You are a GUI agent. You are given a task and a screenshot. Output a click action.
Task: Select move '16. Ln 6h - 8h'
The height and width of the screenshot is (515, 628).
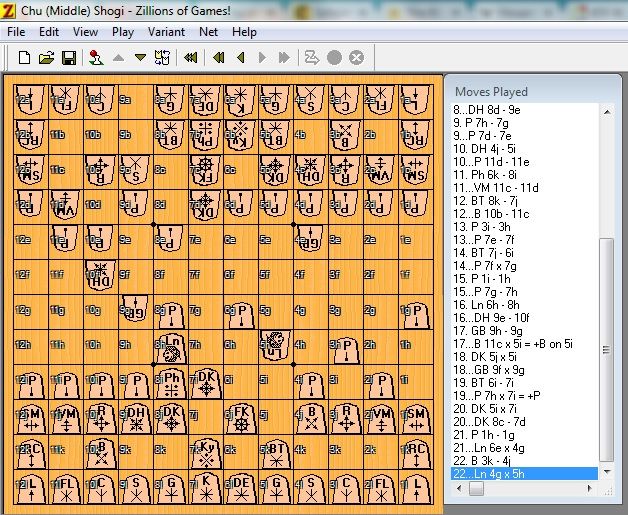[486, 305]
